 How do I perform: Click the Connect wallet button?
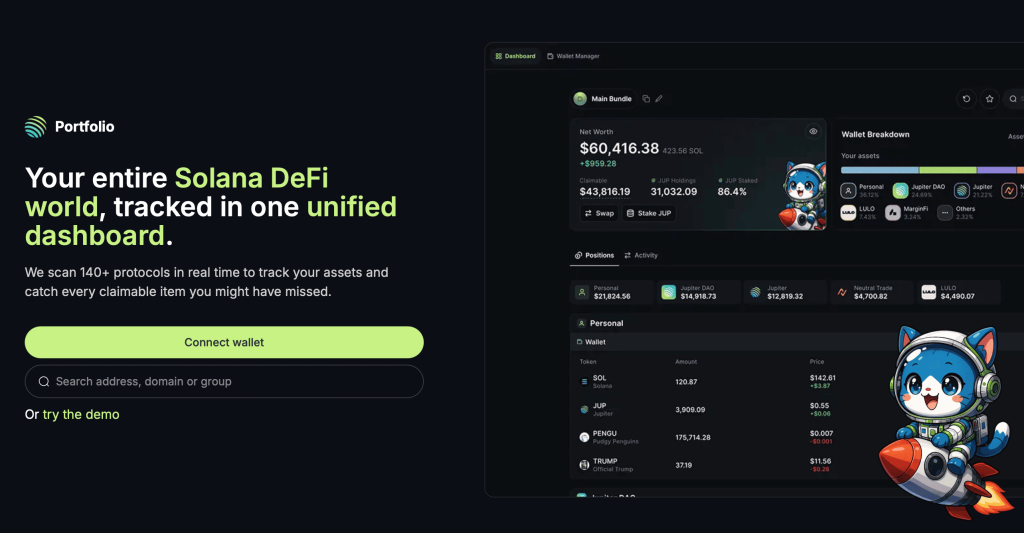point(224,342)
